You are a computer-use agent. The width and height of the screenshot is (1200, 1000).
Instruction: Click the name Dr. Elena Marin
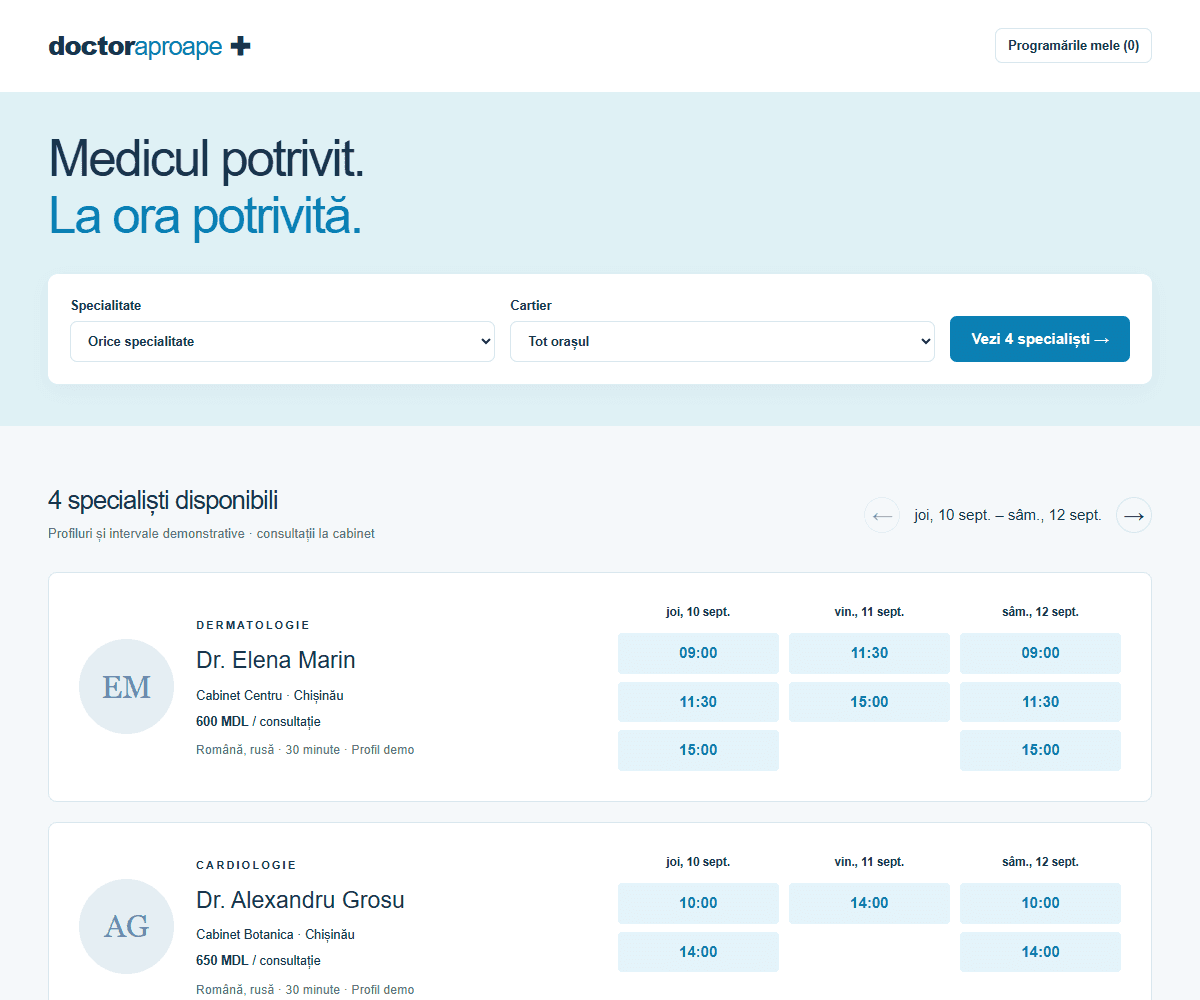tap(276, 660)
